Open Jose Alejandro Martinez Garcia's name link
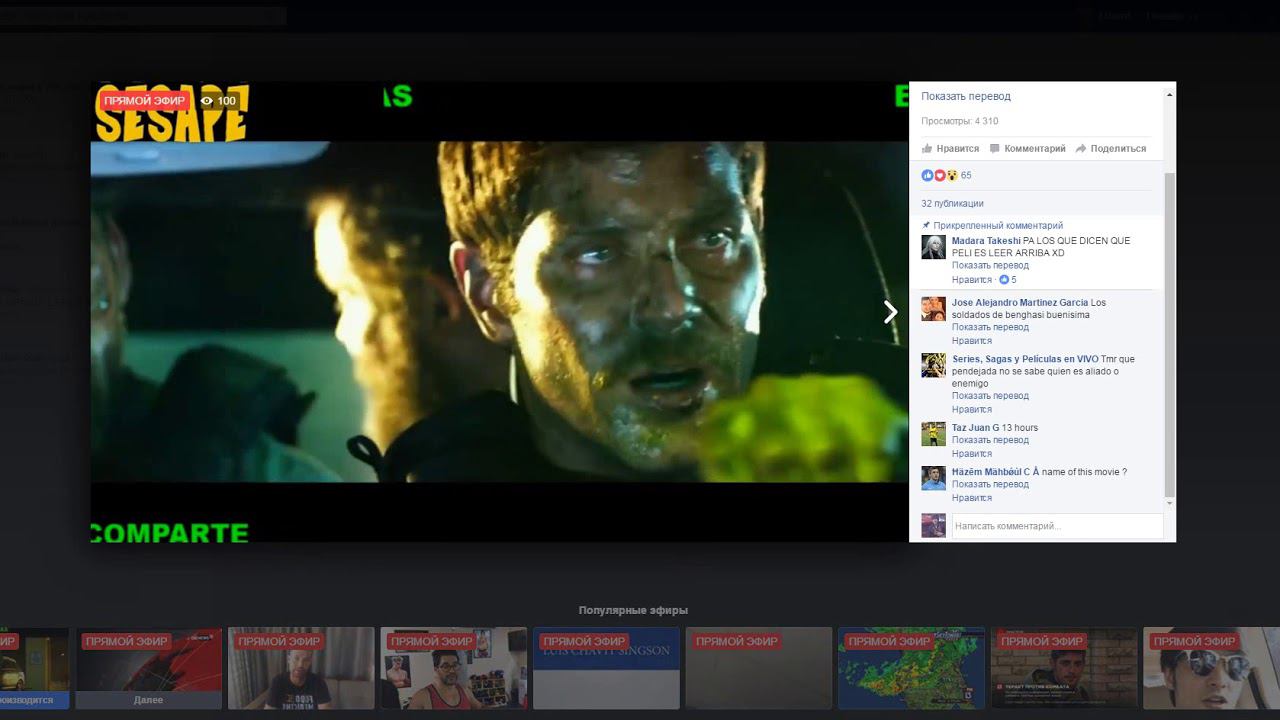The width and height of the screenshot is (1280, 720). (1020, 303)
